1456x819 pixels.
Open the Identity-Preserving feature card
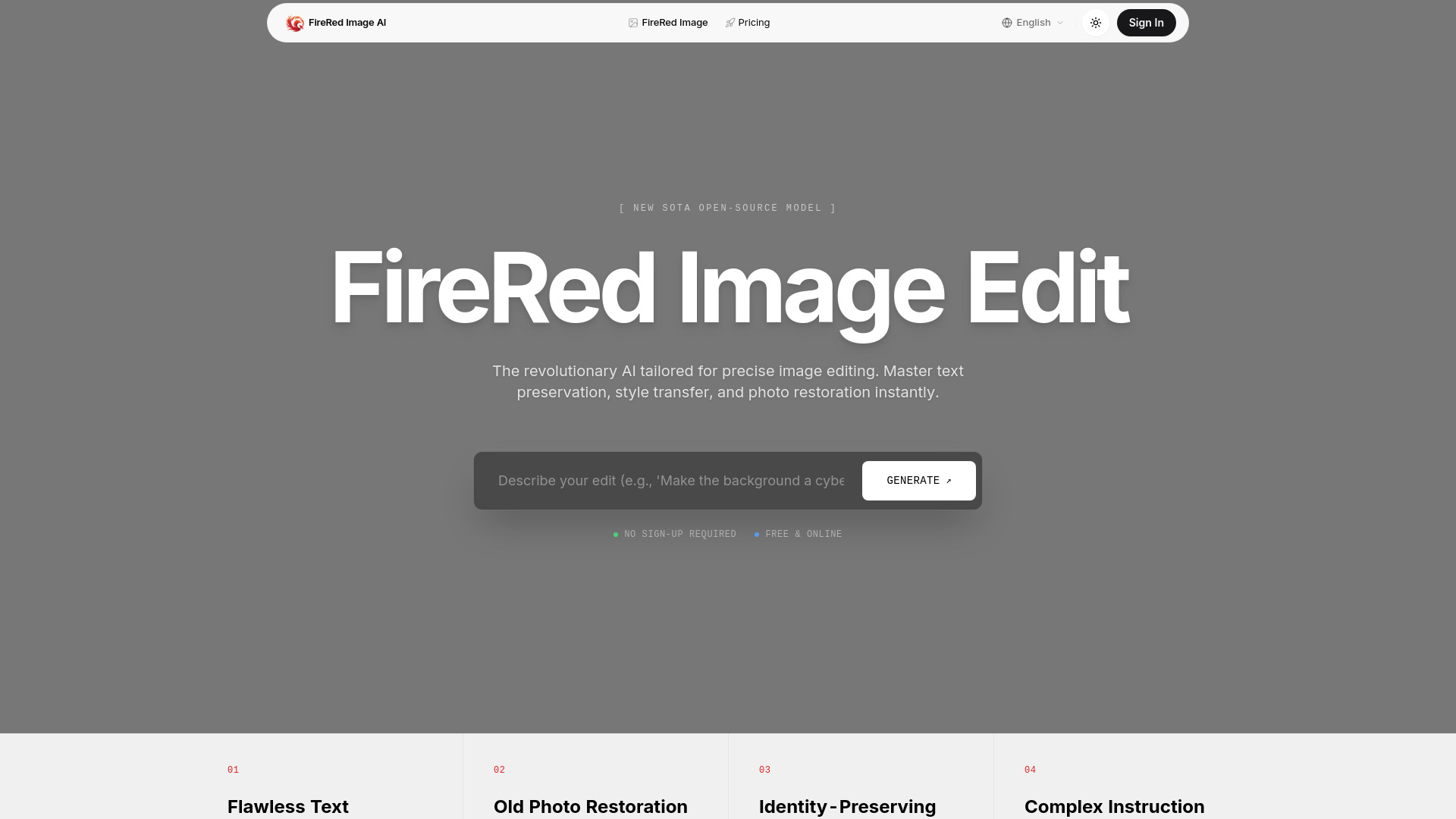pos(847,806)
